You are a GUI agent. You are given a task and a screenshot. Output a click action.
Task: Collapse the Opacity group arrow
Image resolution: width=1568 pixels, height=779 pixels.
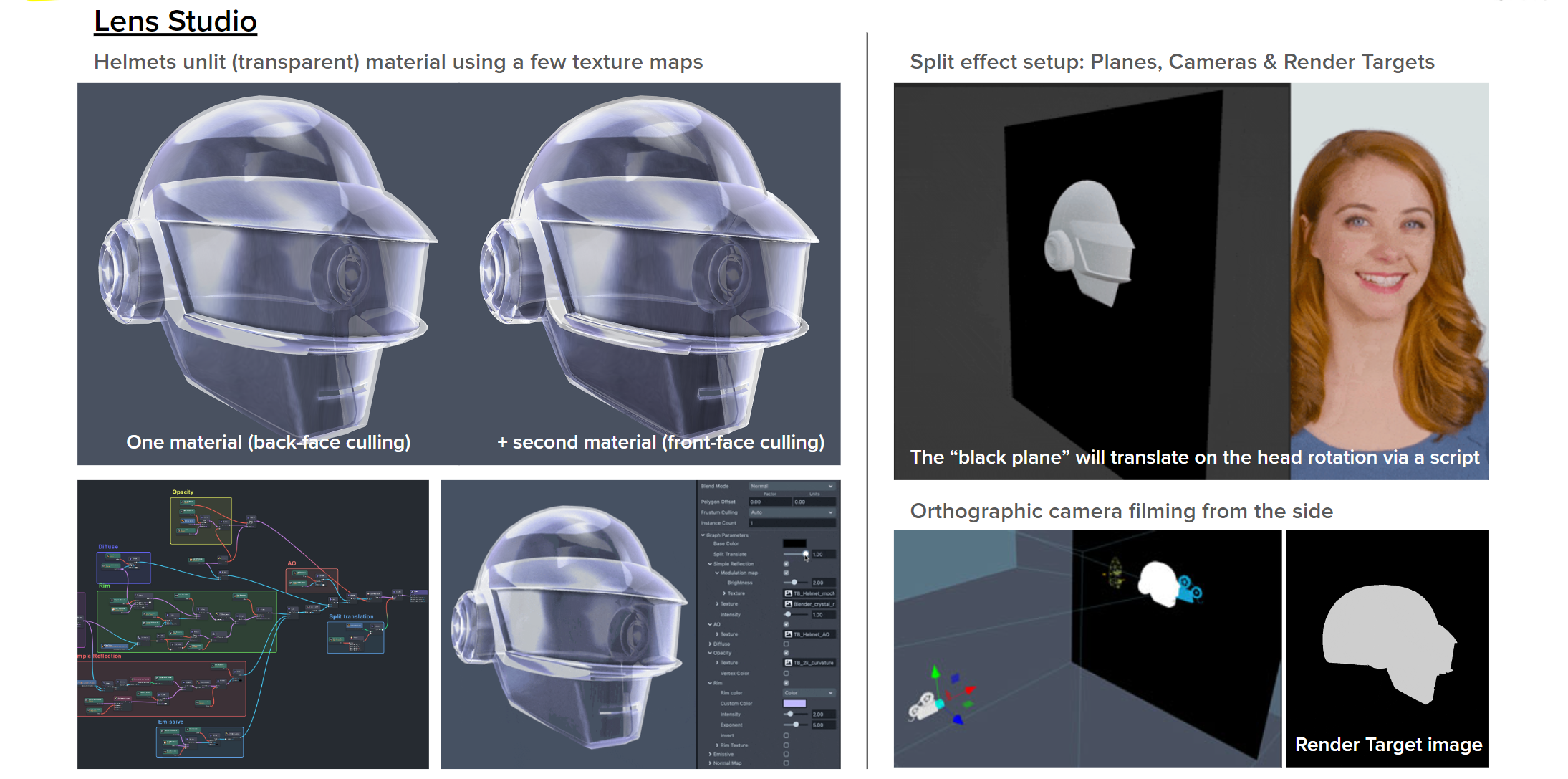710,653
